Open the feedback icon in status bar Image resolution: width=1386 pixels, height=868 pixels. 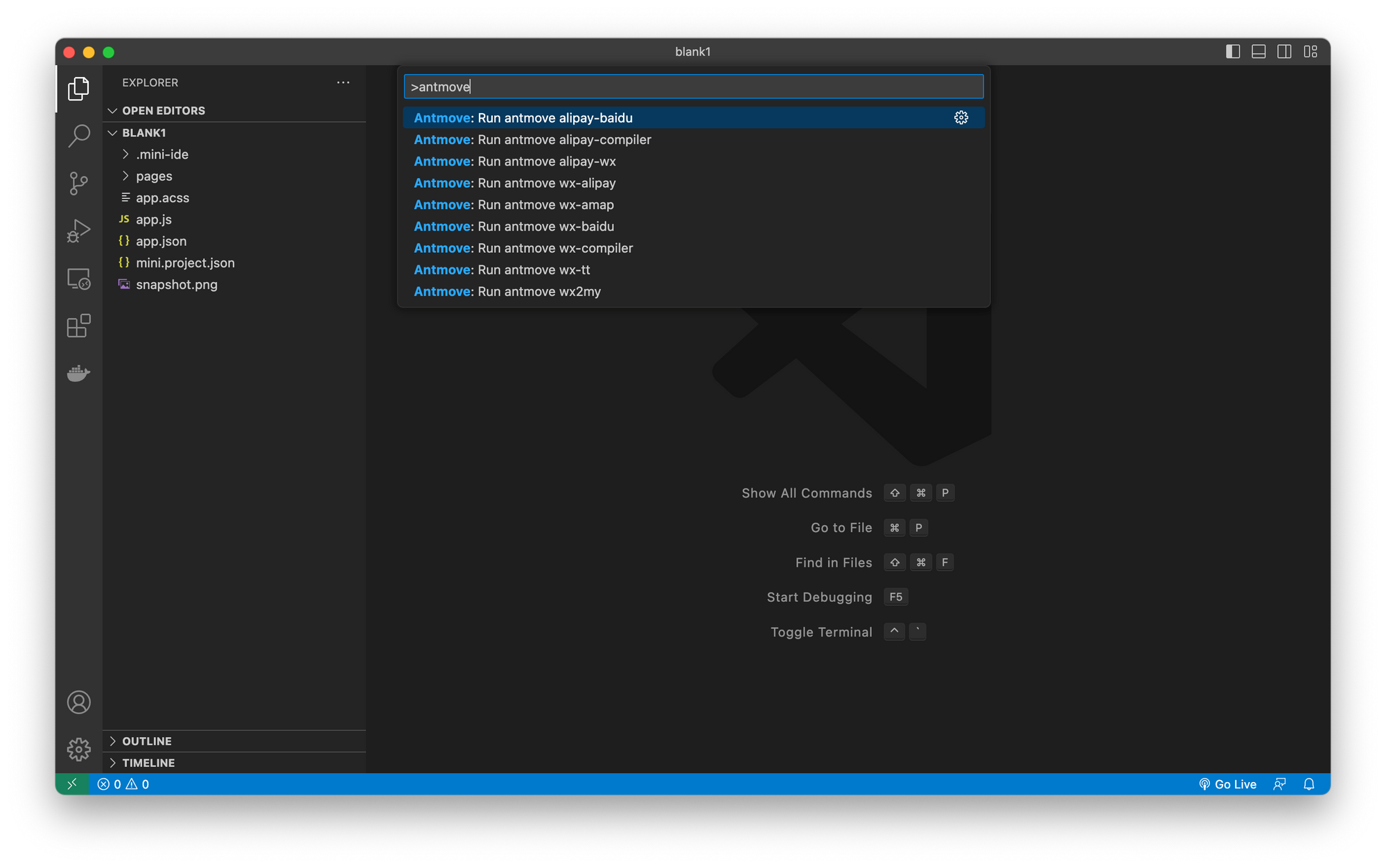(1279, 784)
